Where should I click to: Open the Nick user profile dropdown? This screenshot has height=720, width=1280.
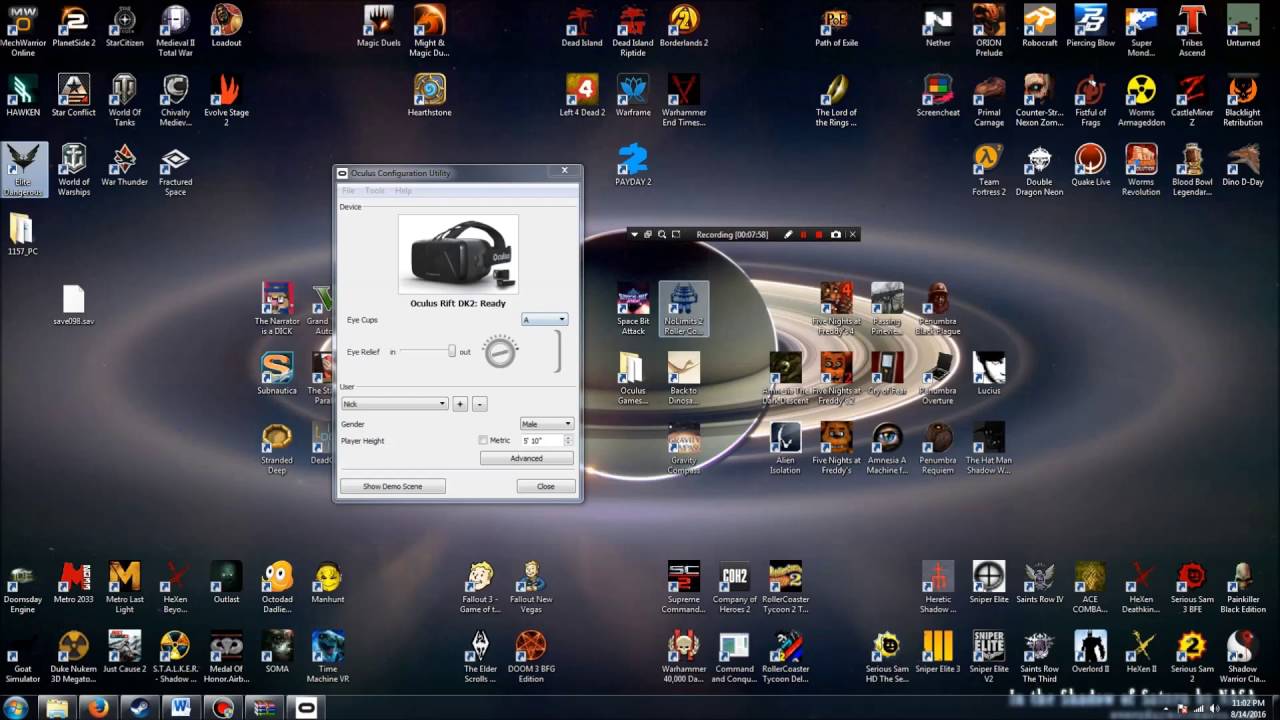pos(394,404)
